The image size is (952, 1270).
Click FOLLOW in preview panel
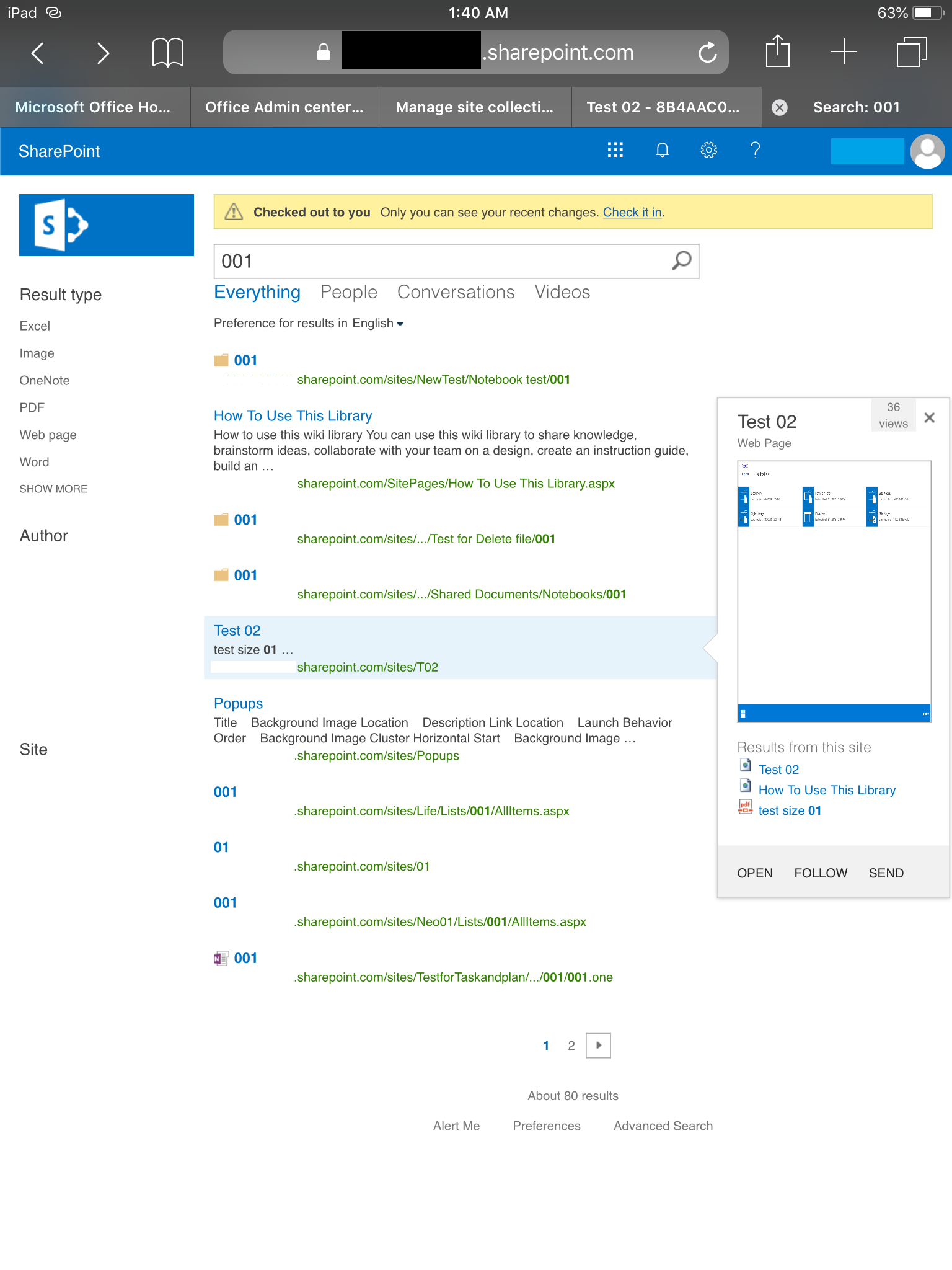click(x=821, y=873)
